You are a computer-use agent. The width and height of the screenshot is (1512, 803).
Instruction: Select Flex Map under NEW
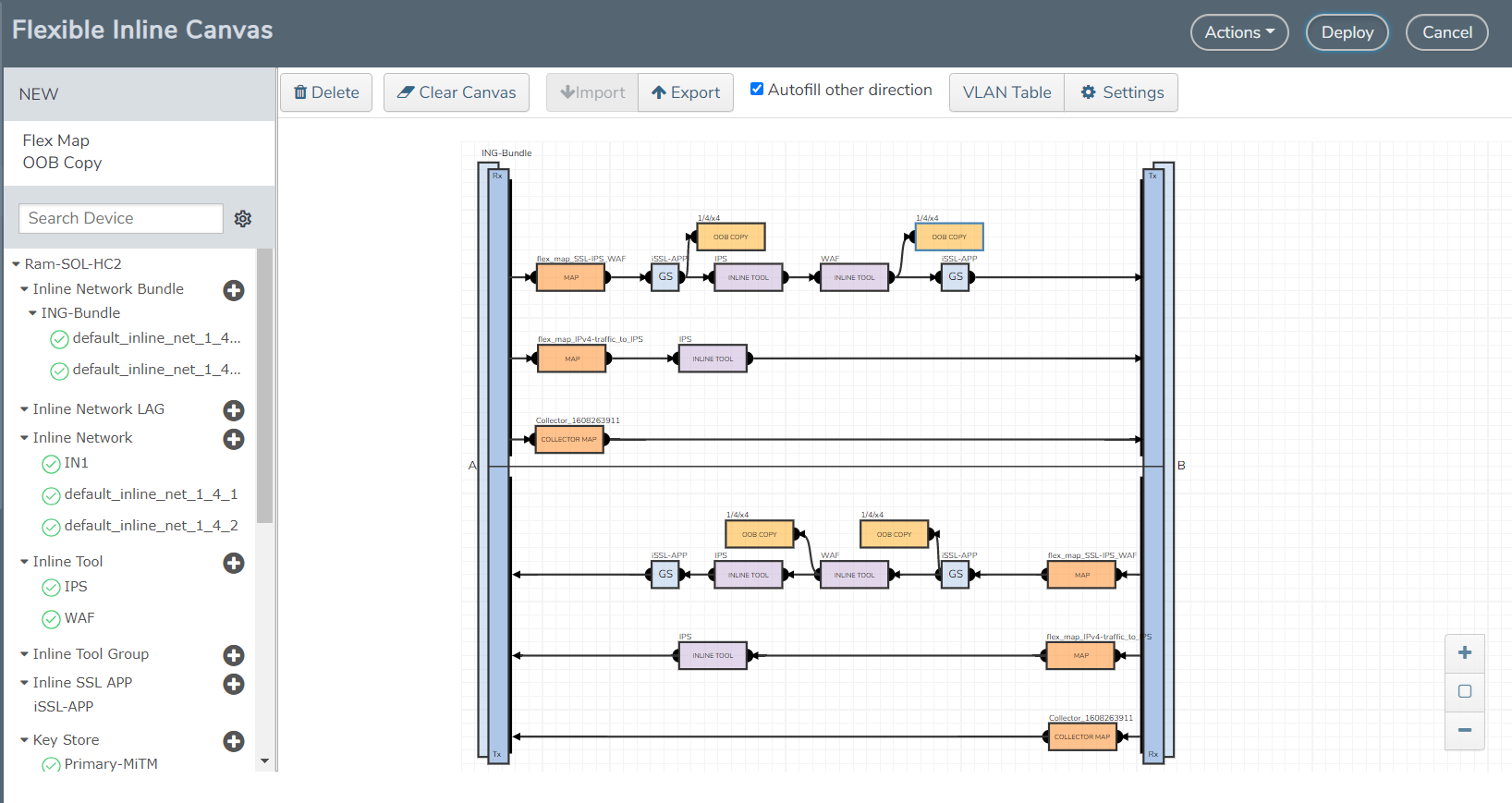pyautogui.click(x=56, y=140)
